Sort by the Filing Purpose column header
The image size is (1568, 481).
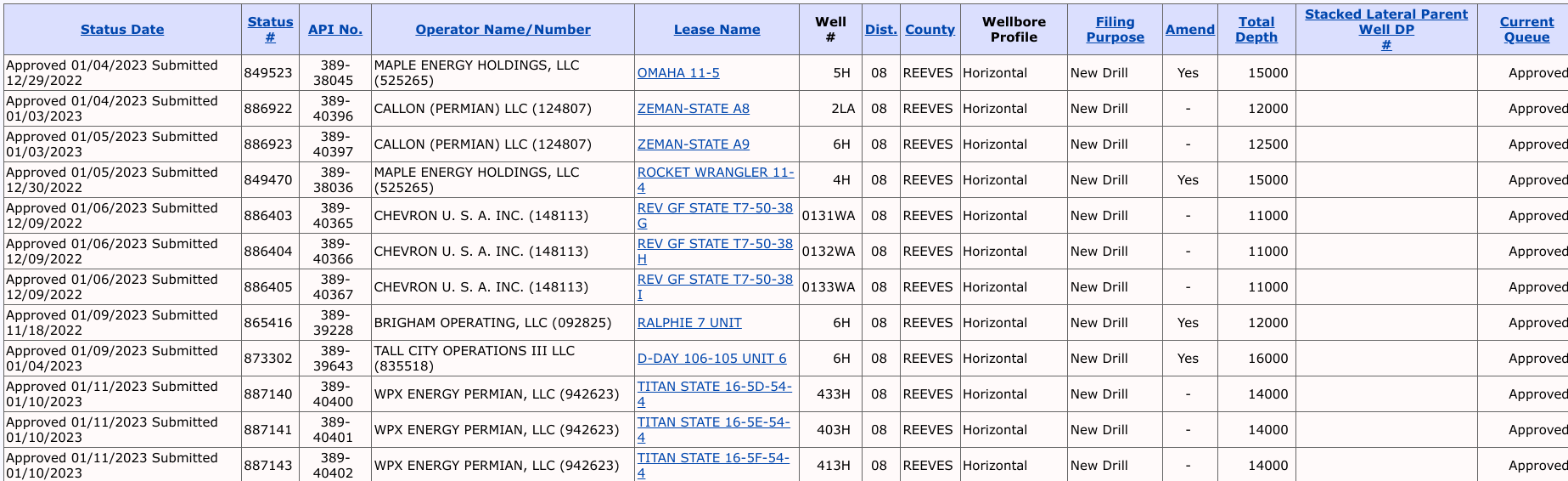(x=1115, y=30)
